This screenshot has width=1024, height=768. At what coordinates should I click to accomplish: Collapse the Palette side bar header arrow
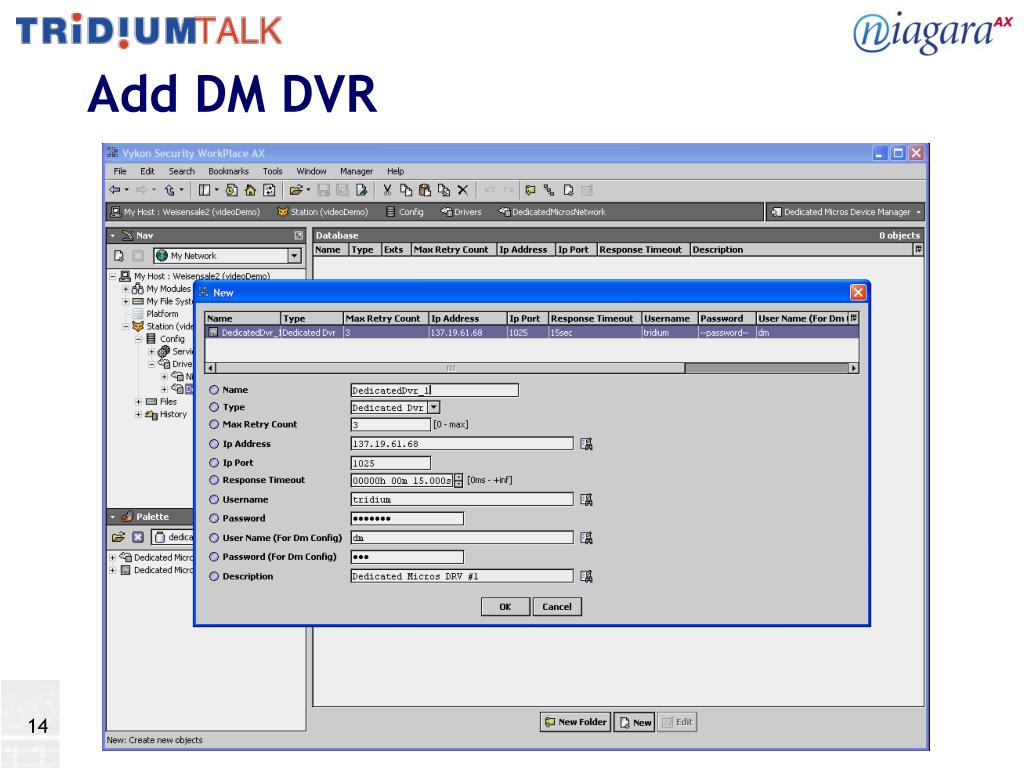pos(113,517)
